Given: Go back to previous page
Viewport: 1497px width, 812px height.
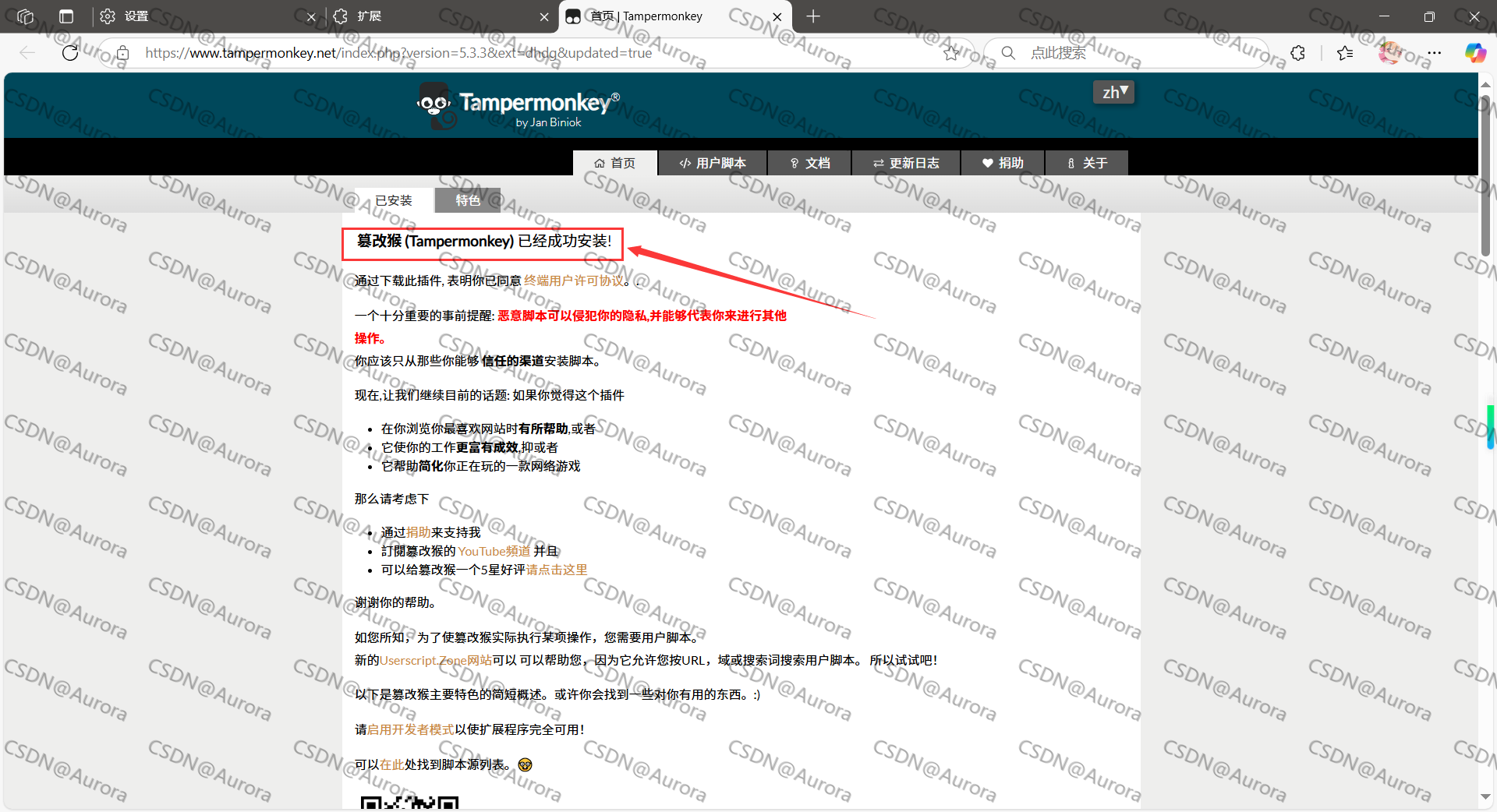Looking at the screenshot, I should pos(27,53).
